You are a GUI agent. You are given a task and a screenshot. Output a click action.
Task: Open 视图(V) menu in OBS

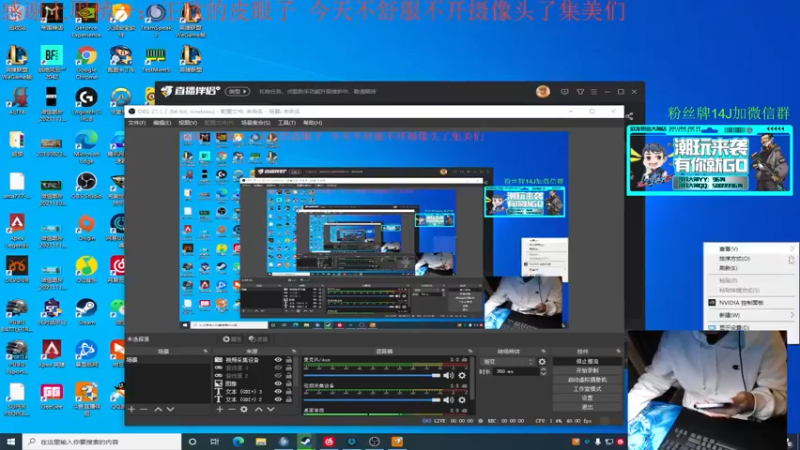click(187, 122)
